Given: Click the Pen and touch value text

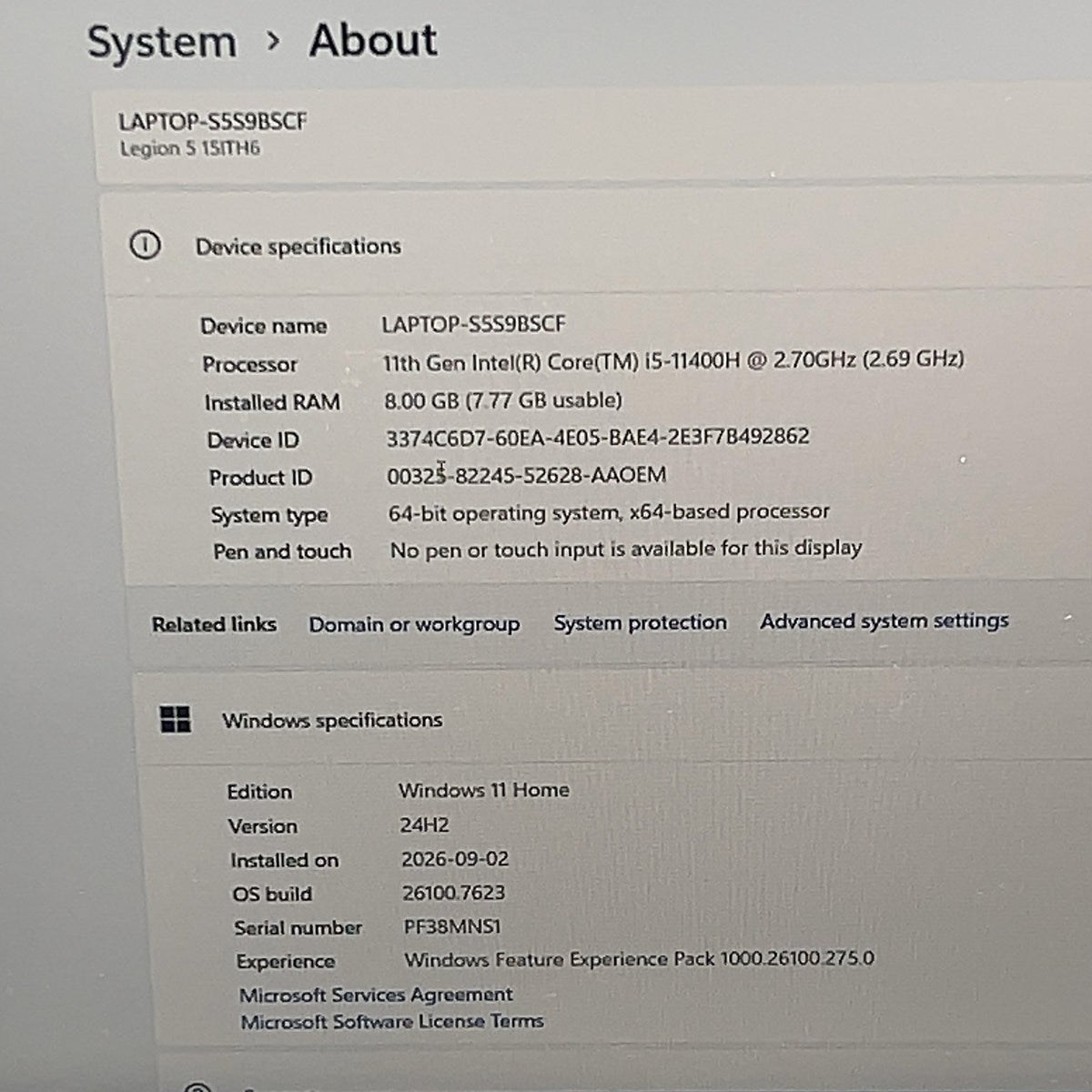Looking at the screenshot, I should click(626, 549).
